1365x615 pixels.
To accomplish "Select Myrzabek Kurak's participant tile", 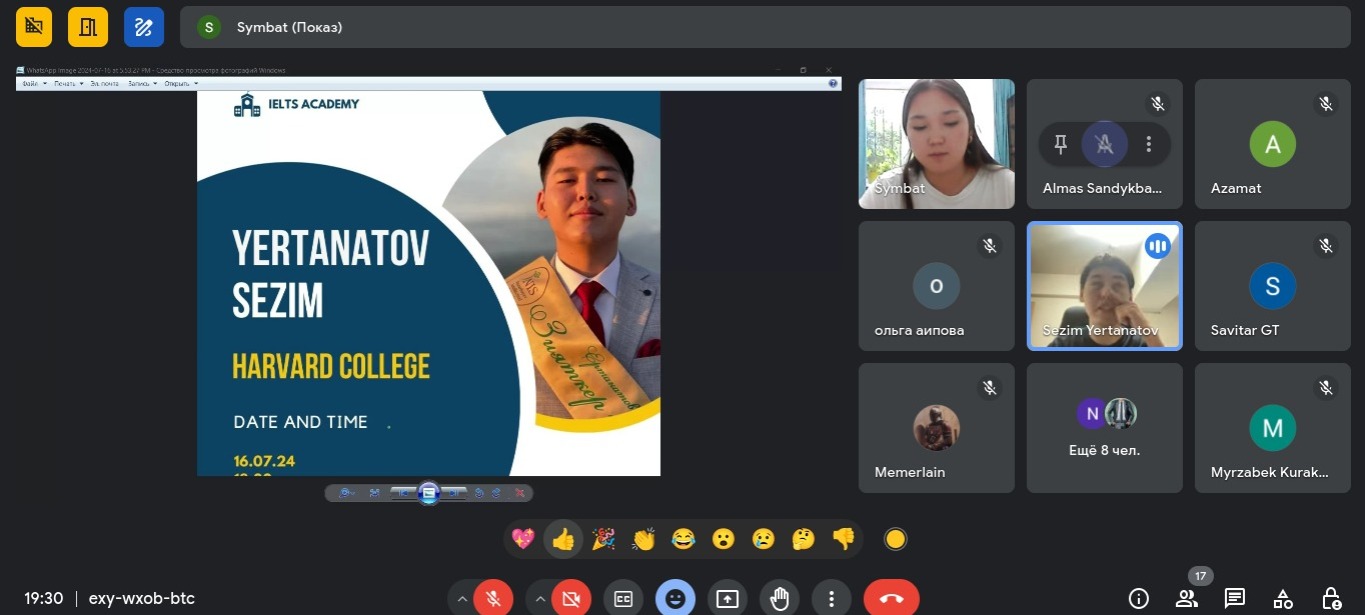I will [x=1273, y=428].
